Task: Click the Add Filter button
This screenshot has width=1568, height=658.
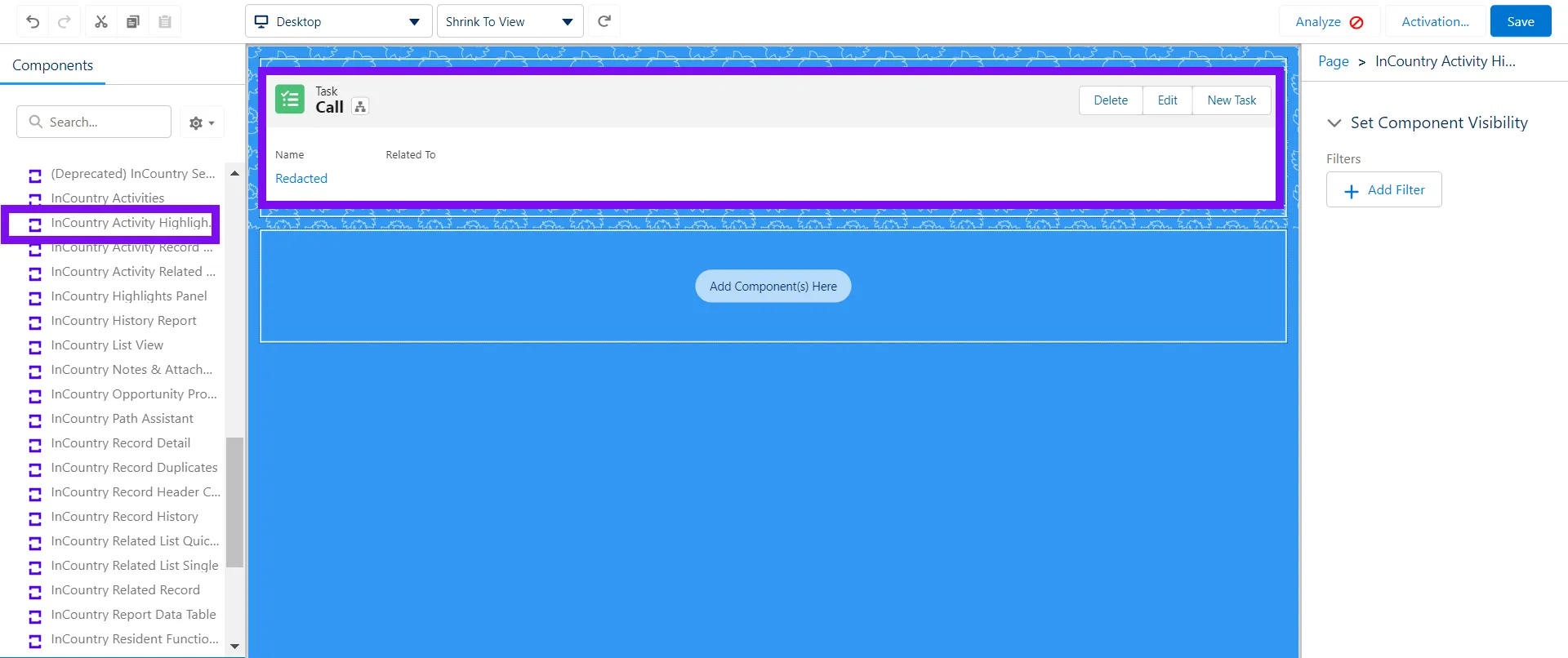Action: coord(1383,190)
